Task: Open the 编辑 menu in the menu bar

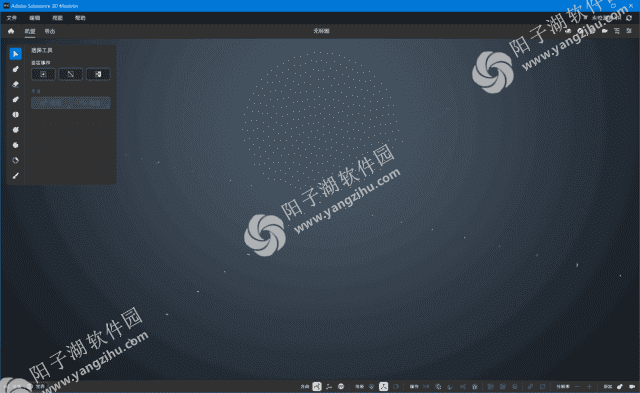Action: (35, 18)
